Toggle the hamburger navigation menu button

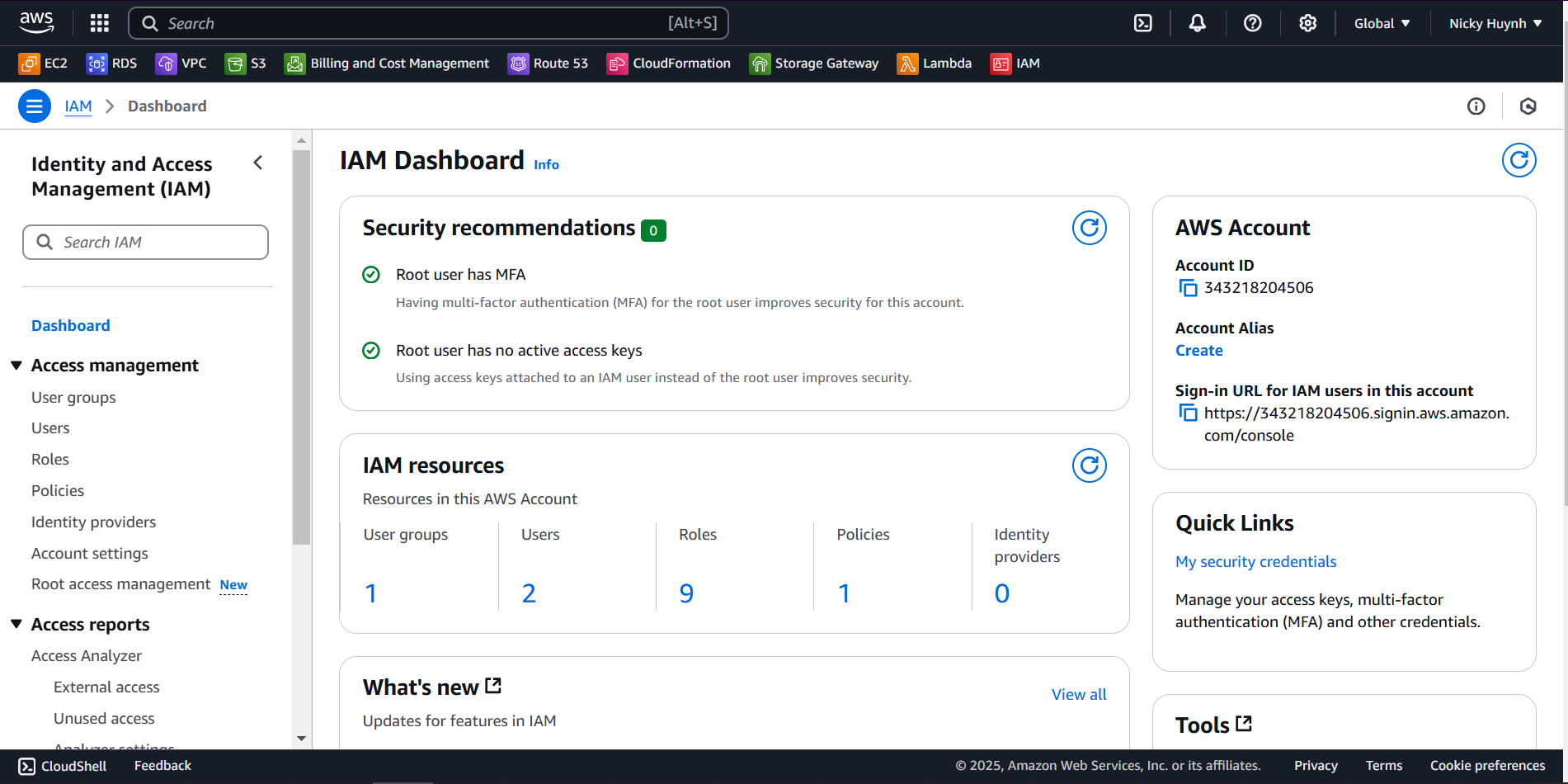pyautogui.click(x=35, y=106)
